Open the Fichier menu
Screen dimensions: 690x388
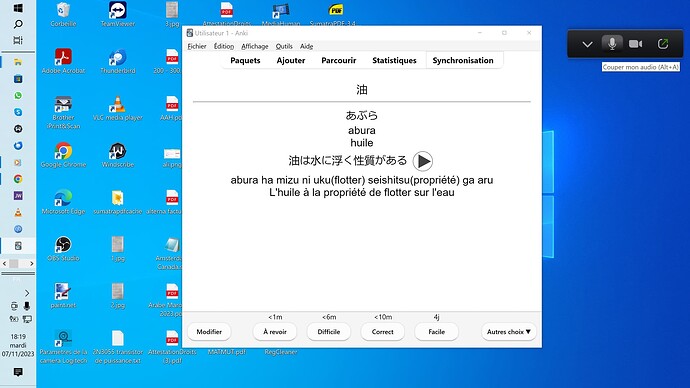(x=197, y=46)
